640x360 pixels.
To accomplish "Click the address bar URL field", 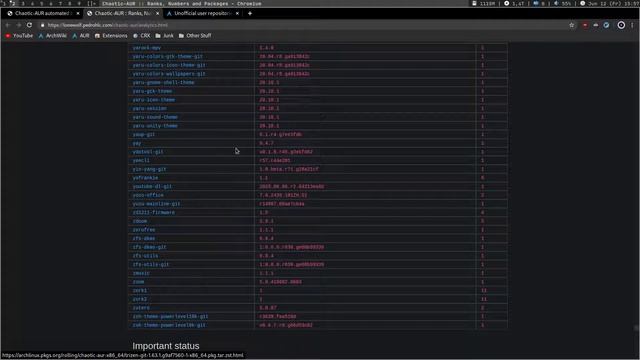I will coord(302,25).
